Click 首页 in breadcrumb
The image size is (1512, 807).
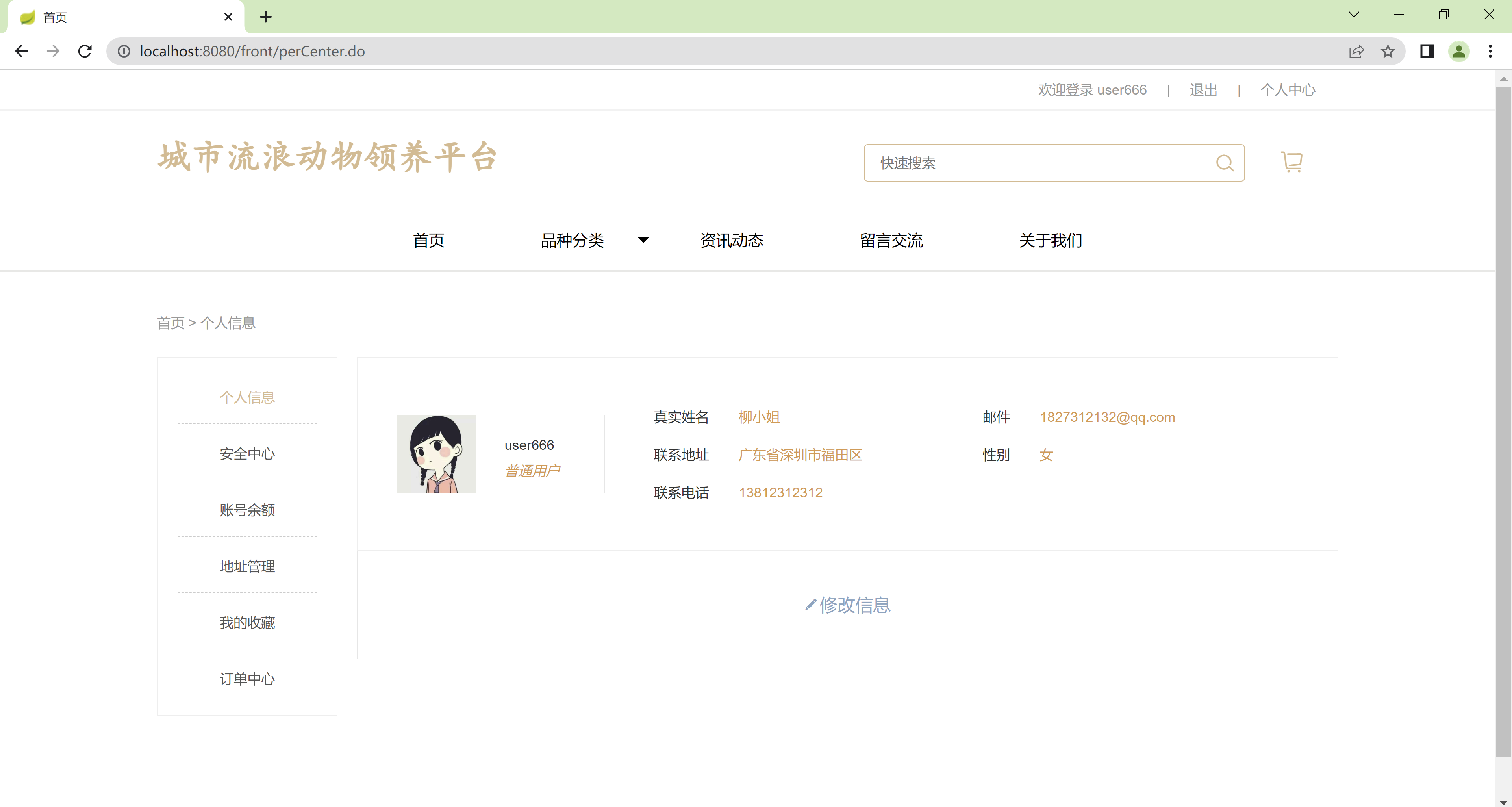171,323
